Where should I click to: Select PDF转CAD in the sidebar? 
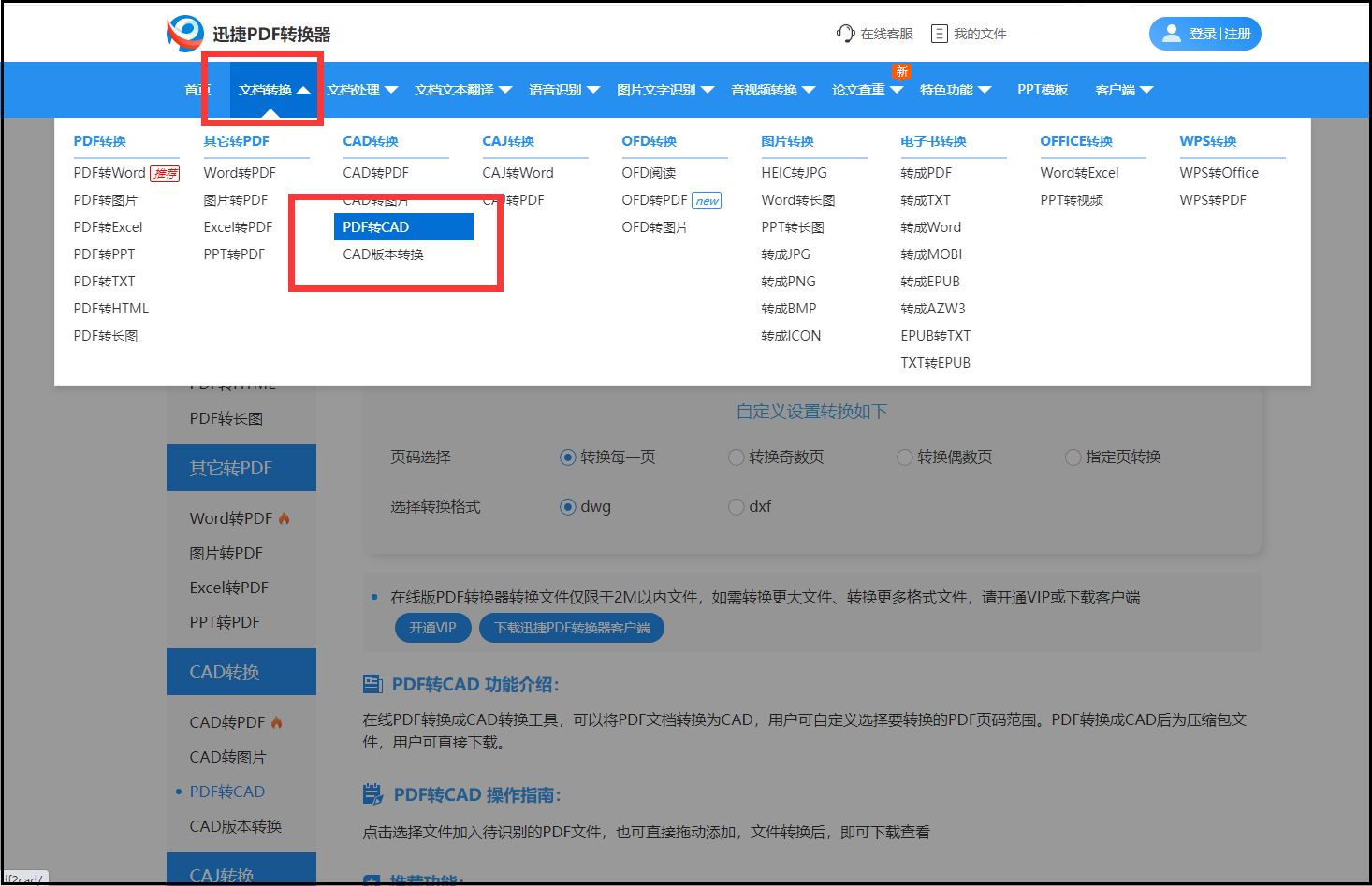point(226,791)
